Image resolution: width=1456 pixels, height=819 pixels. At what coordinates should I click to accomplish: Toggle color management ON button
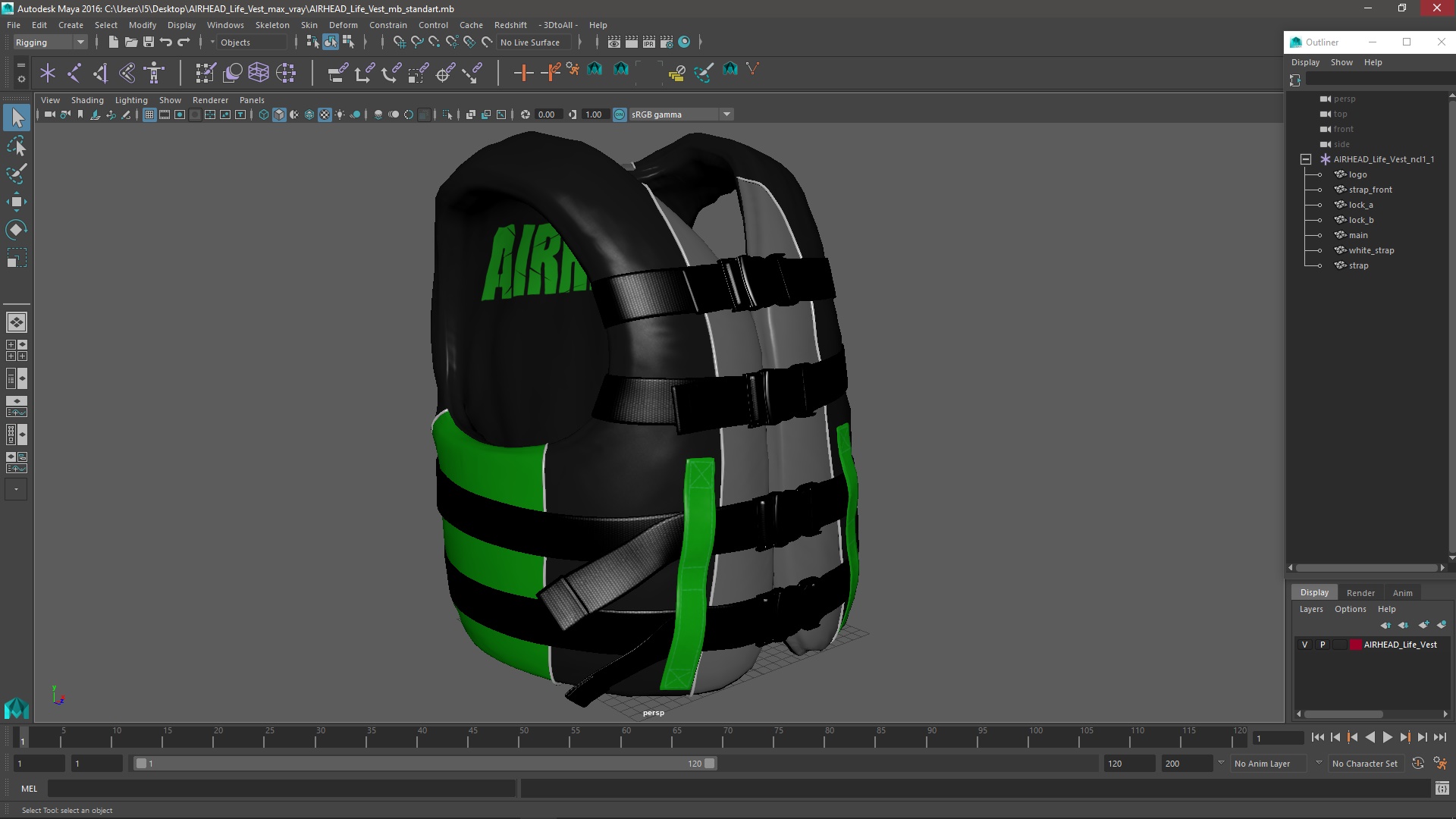[620, 115]
